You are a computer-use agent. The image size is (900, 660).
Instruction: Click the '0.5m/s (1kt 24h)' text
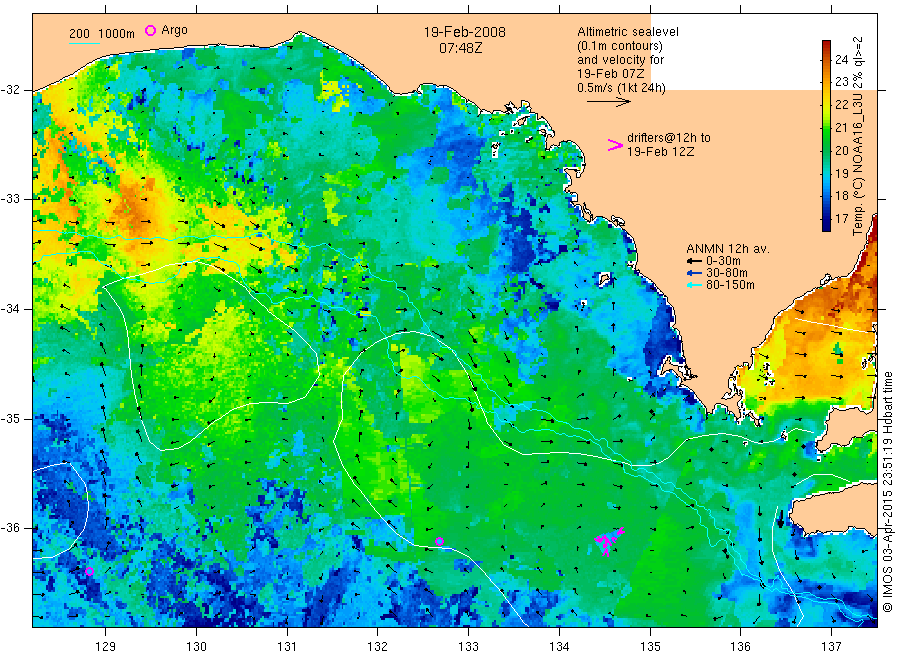(x=621, y=88)
